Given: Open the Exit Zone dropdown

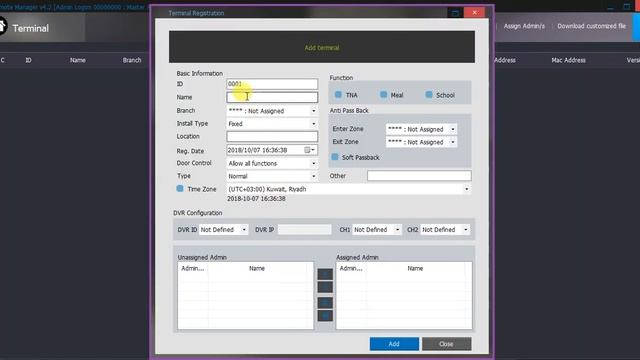Looking at the screenshot, I should [x=421, y=142].
